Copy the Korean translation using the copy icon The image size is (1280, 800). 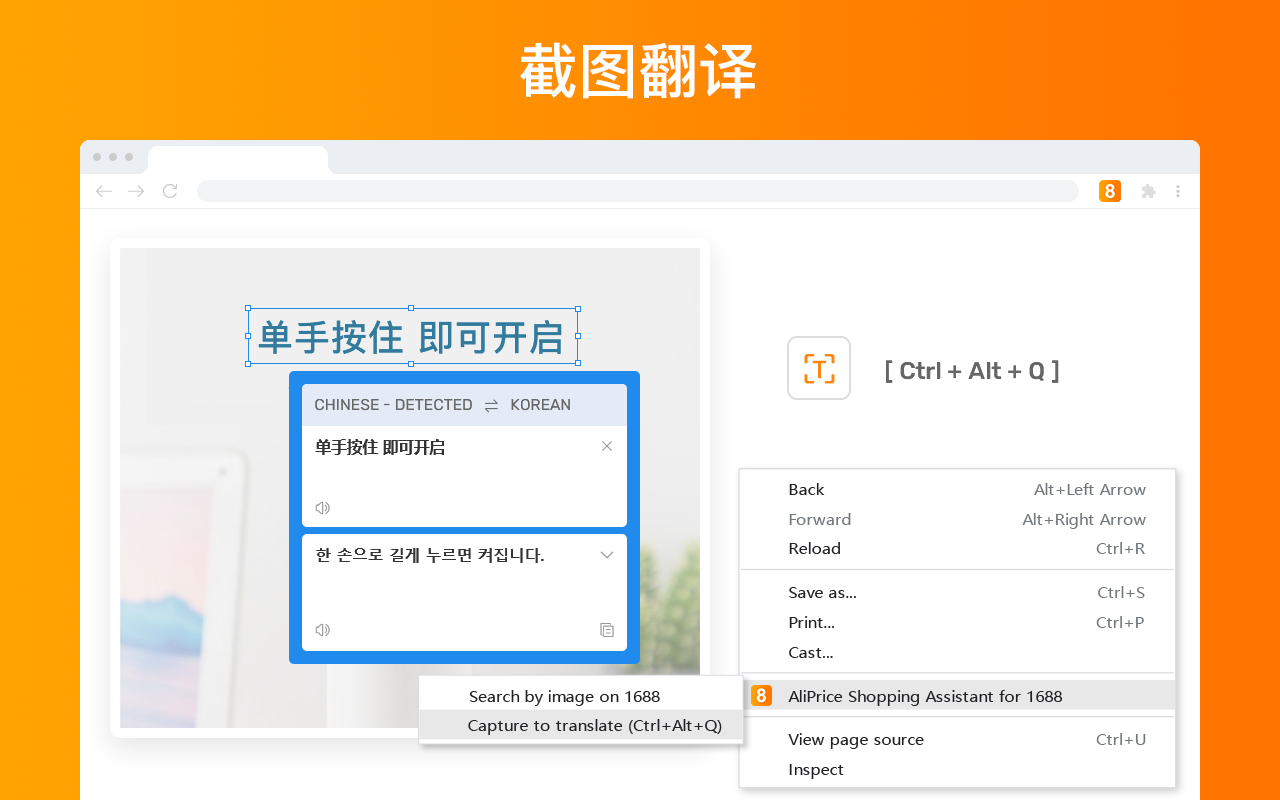607,629
